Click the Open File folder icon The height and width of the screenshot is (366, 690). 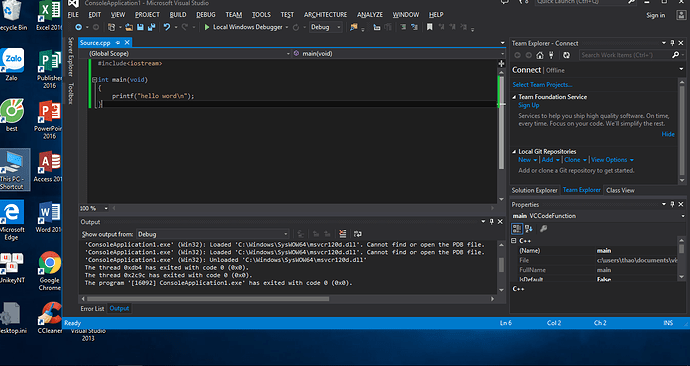(129, 27)
